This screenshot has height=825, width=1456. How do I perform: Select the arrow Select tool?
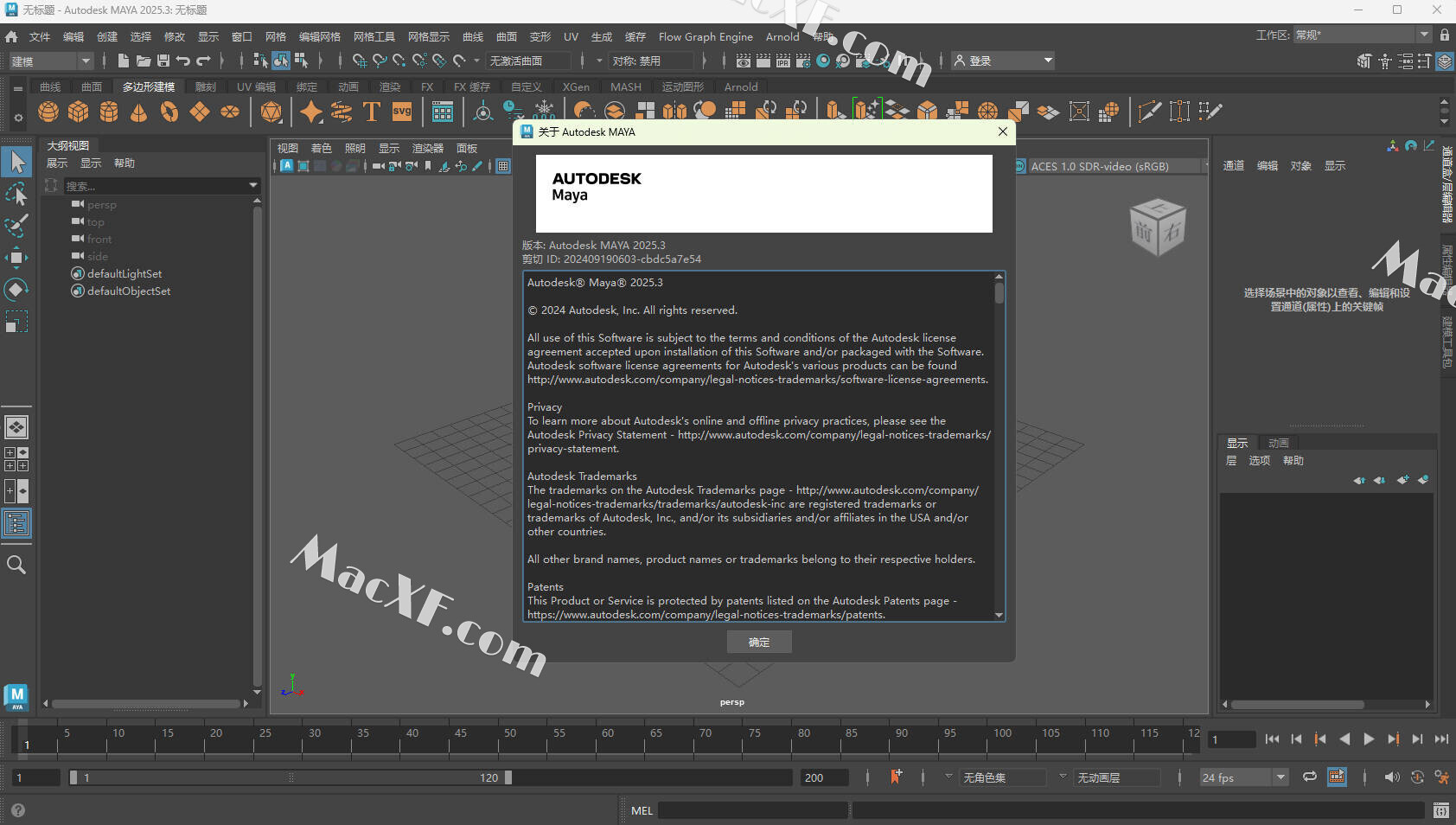[x=16, y=161]
